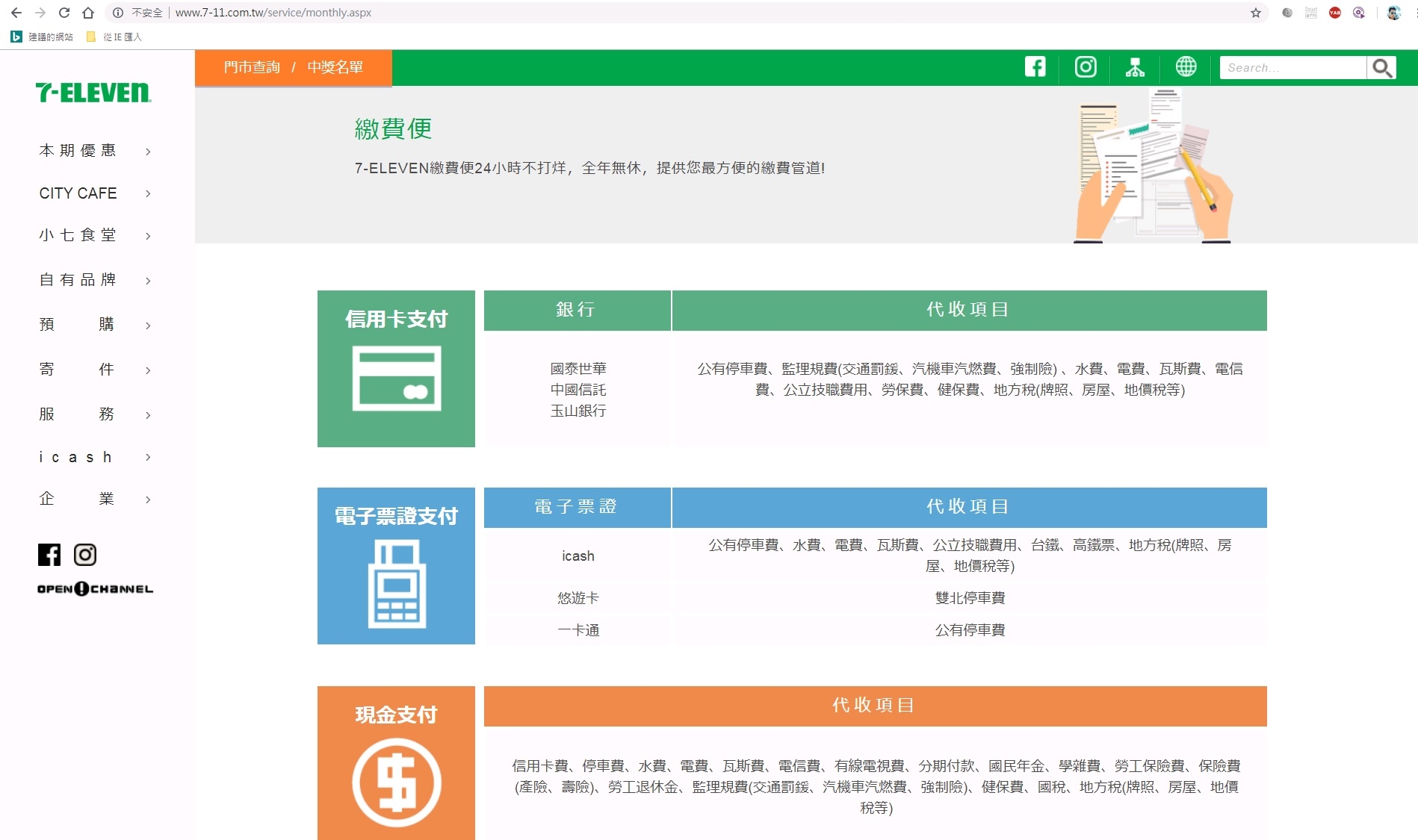
Task: Open the 建議的網站 bookmark
Action: [43, 37]
